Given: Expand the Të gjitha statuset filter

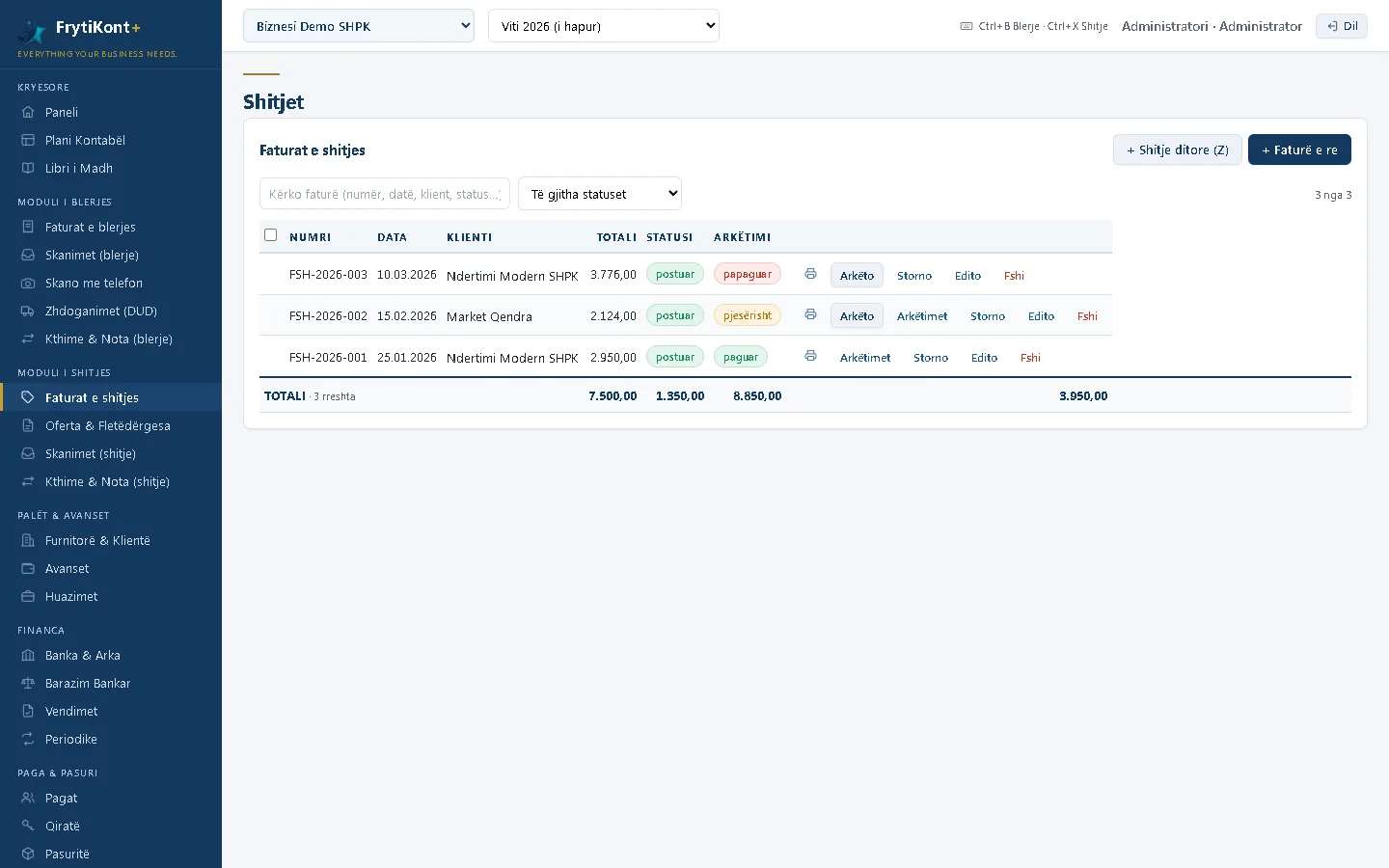Looking at the screenshot, I should (x=600, y=194).
